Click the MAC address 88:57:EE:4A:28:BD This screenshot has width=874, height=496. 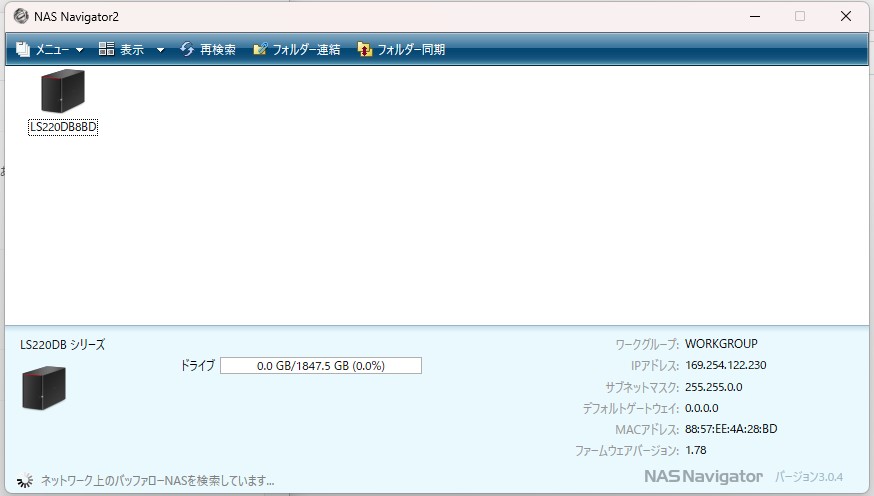pos(731,429)
